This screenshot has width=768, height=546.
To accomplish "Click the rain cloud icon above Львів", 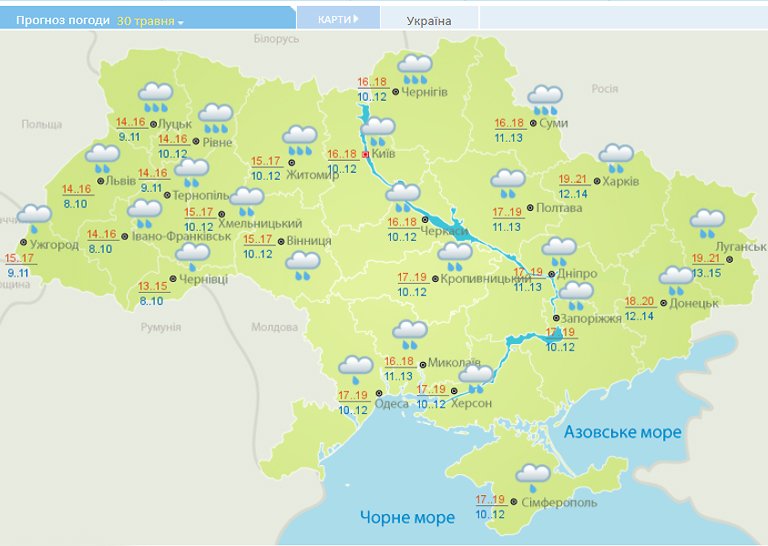I will point(102,159).
